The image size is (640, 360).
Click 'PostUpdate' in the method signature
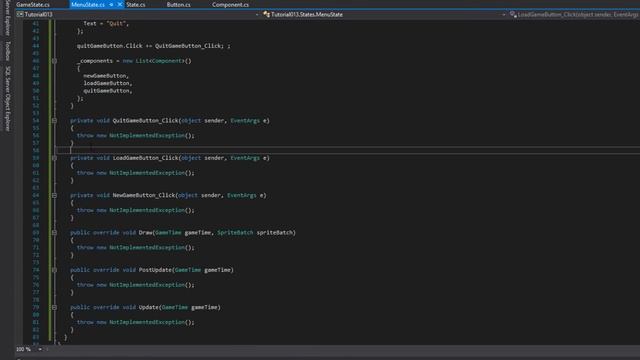[x=155, y=270]
